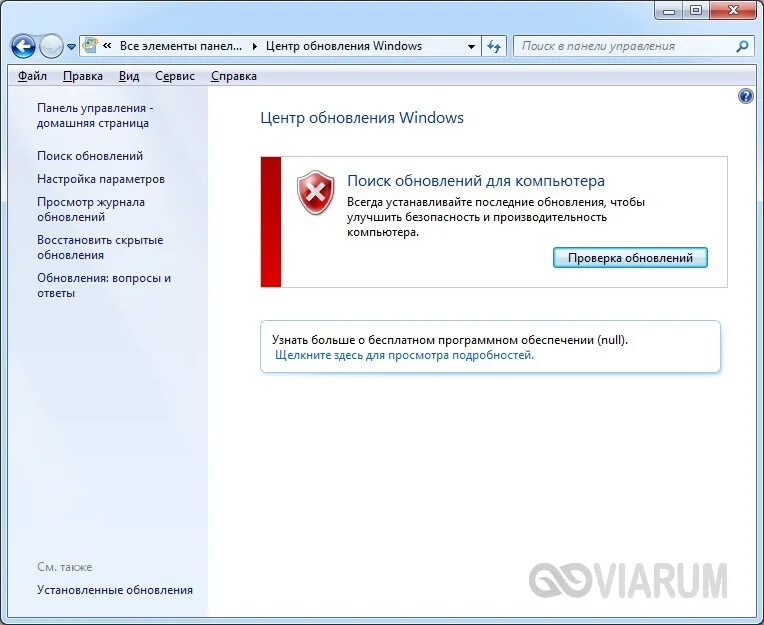764x625 pixels.
Task: Open the Вид menu
Action: pyautogui.click(x=129, y=76)
